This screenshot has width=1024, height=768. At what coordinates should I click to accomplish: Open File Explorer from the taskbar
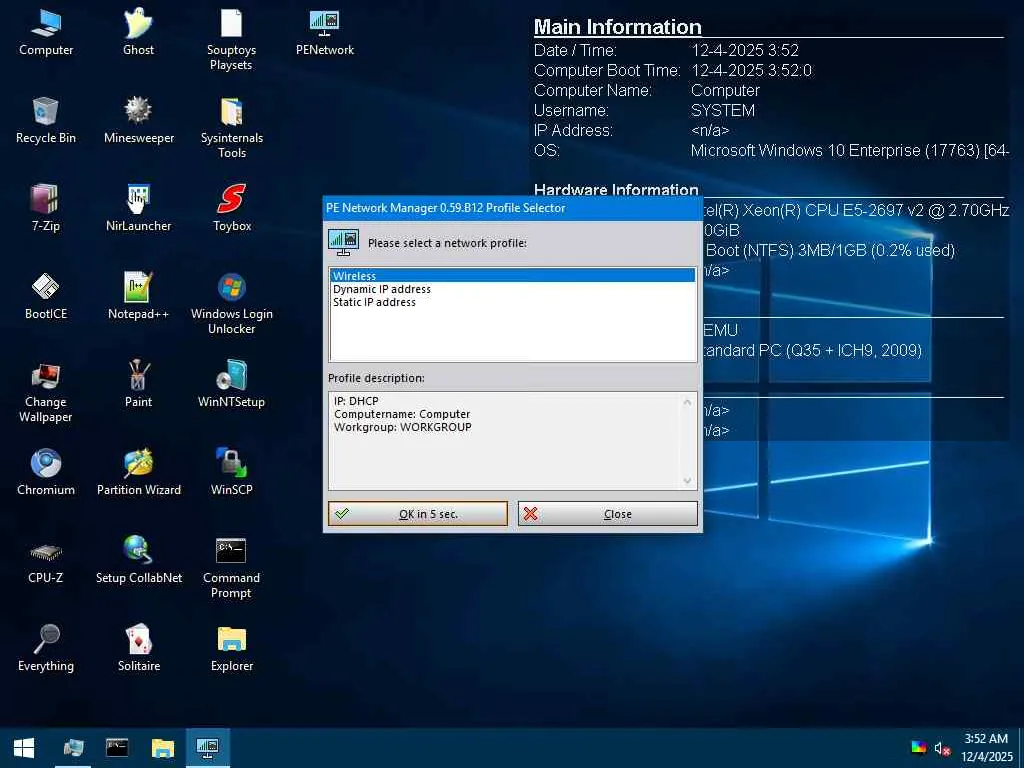[163, 748]
